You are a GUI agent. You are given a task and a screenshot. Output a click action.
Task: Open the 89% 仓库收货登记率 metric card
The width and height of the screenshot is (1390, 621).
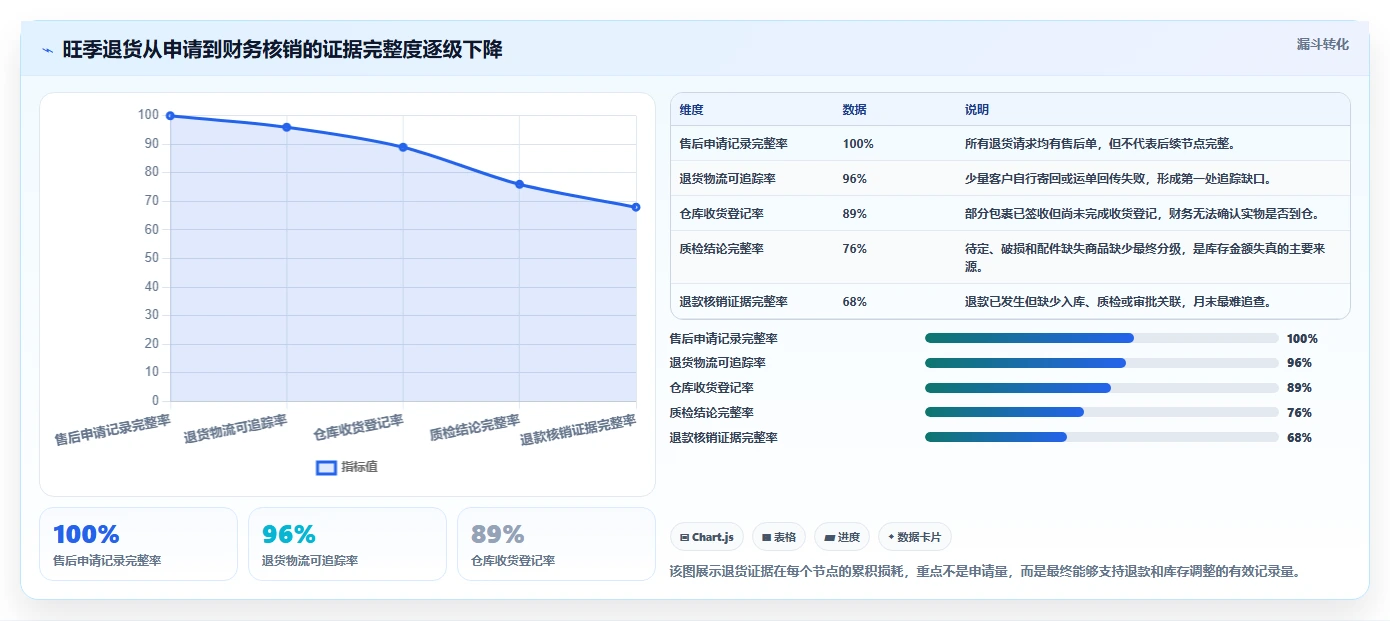pyautogui.click(x=556, y=544)
